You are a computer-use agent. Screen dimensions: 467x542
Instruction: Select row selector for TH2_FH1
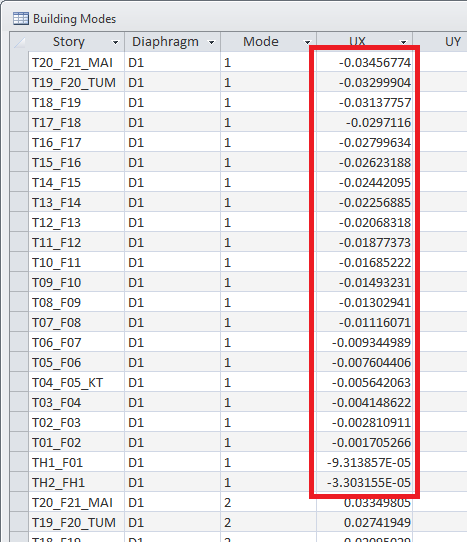click(x=19, y=483)
